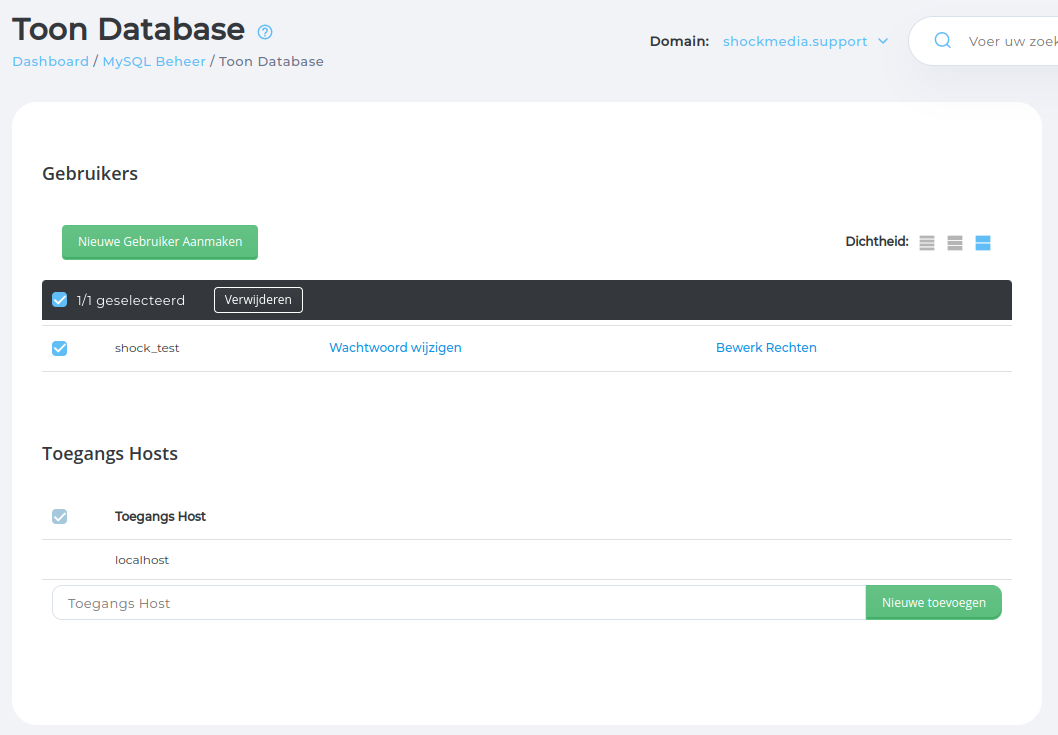The width and height of the screenshot is (1058, 735).
Task: Toggle the select-all users checkbox
Action: pyautogui.click(x=60, y=300)
